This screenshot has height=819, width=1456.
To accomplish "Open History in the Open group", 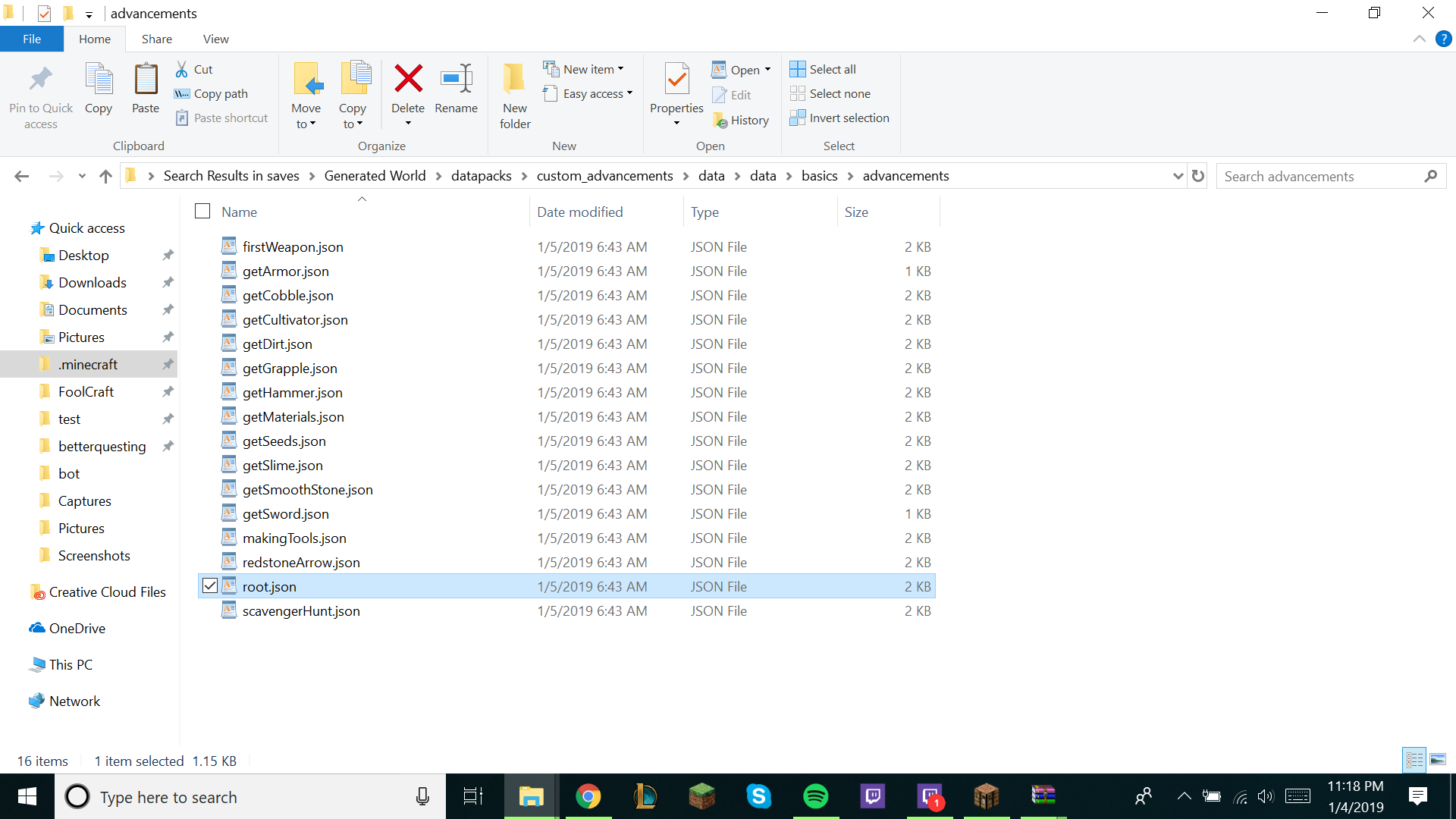I will click(x=741, y=120).
